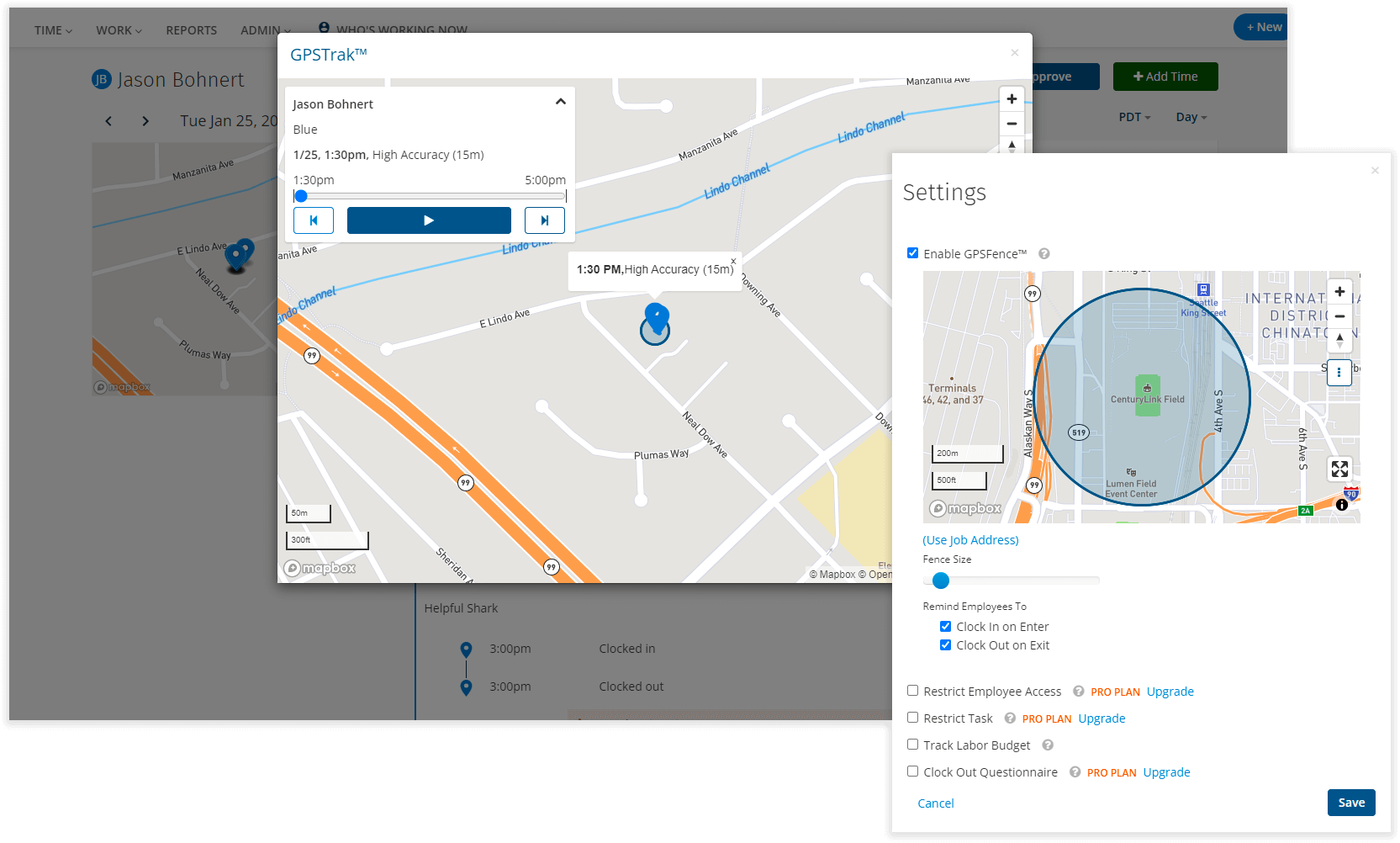1400x843 pixels.
Task: Zoom out on the GPSTrak map
Action: click(1012, 124)
